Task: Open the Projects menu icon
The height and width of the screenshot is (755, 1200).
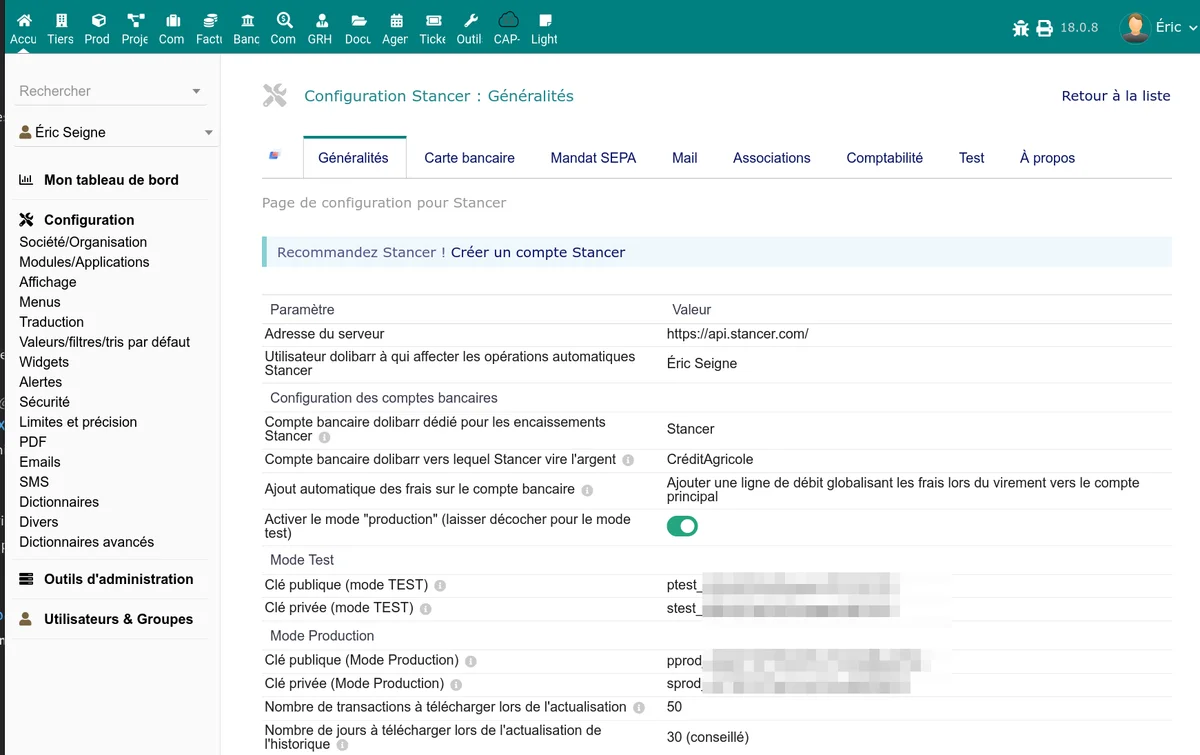Action: [135, 20]
